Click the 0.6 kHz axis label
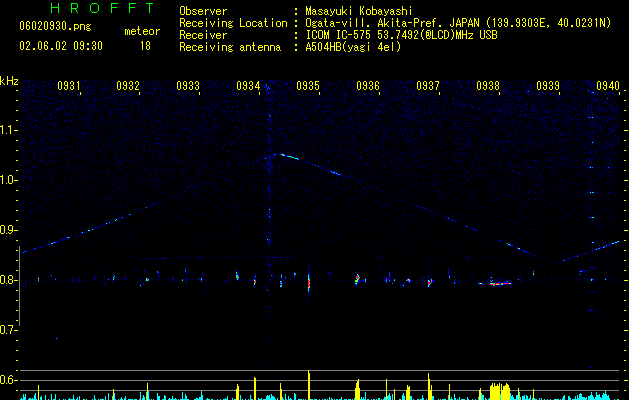Image resolution: width=629 pixels, height=400 pixels. 9,380
